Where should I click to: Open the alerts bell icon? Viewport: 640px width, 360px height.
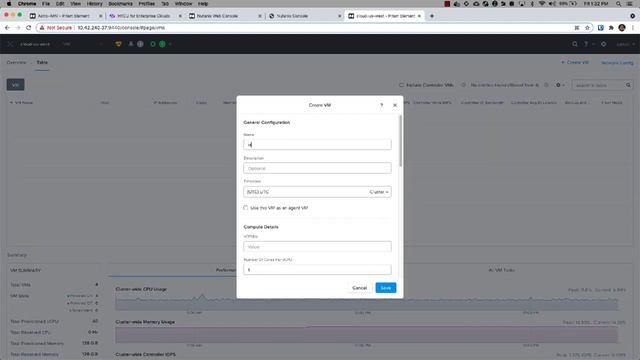(131, 44)
